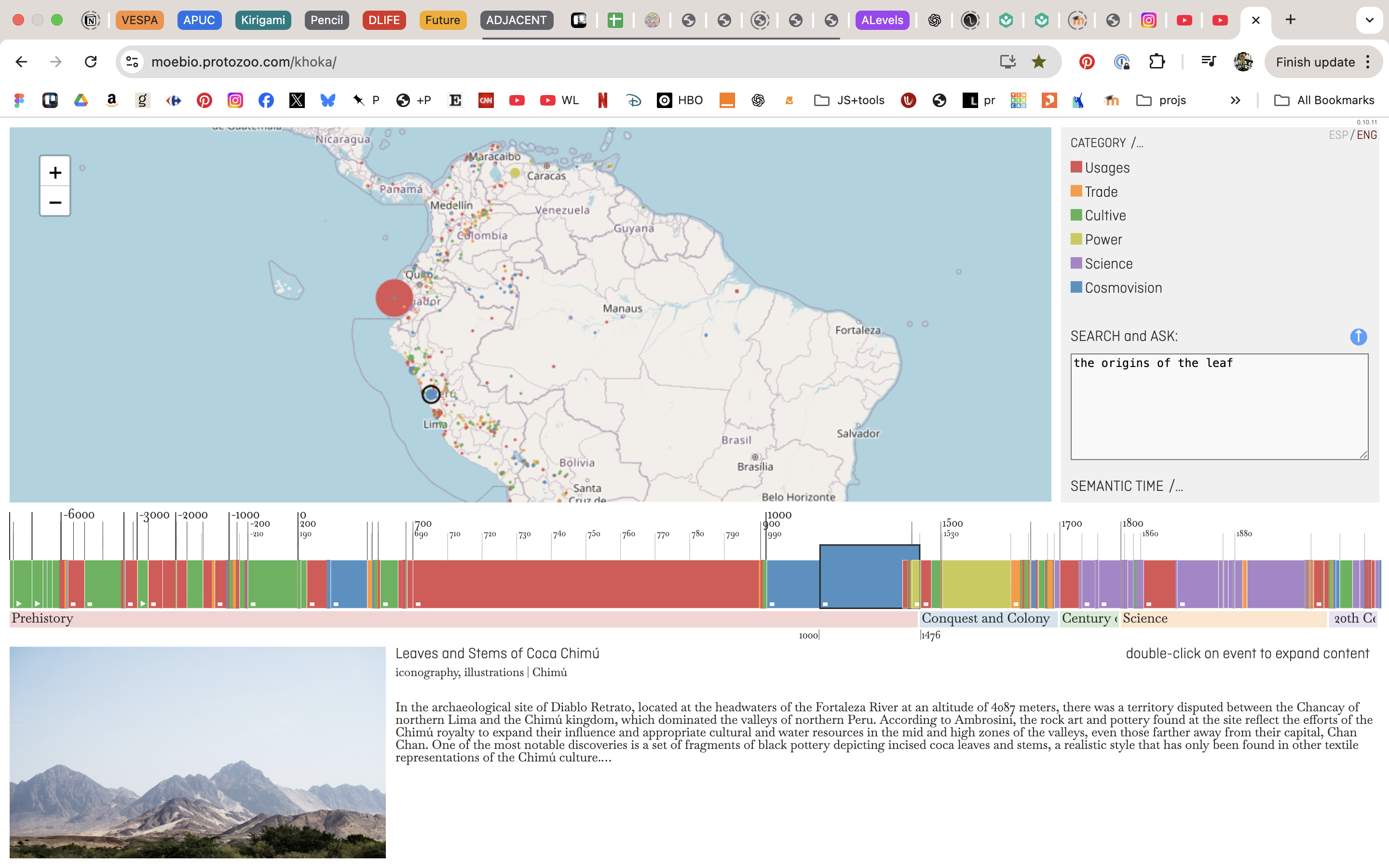Image resolution: width=1389 pixels, height=868 pixels.
Task: Show hidden bookmarks with double chevron
Action: [x=1235, y=100]
